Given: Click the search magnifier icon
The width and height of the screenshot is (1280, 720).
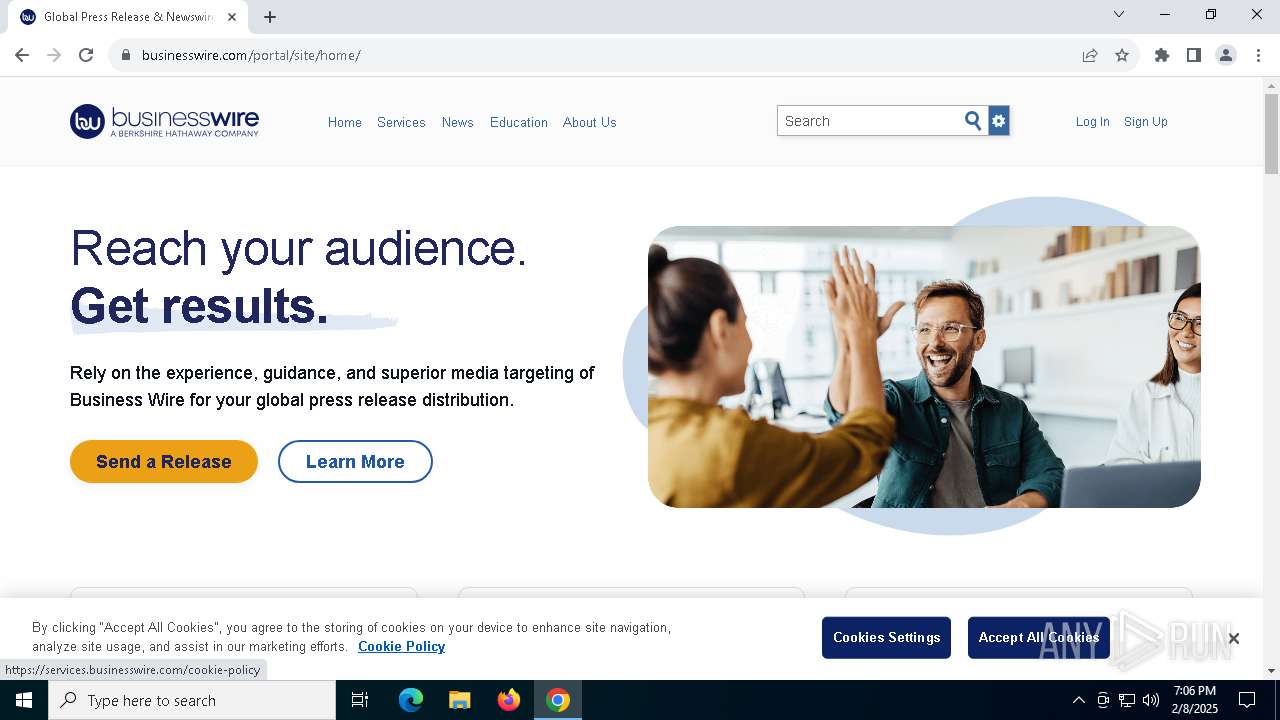Looking at the screenshot, I should point(973,121).
